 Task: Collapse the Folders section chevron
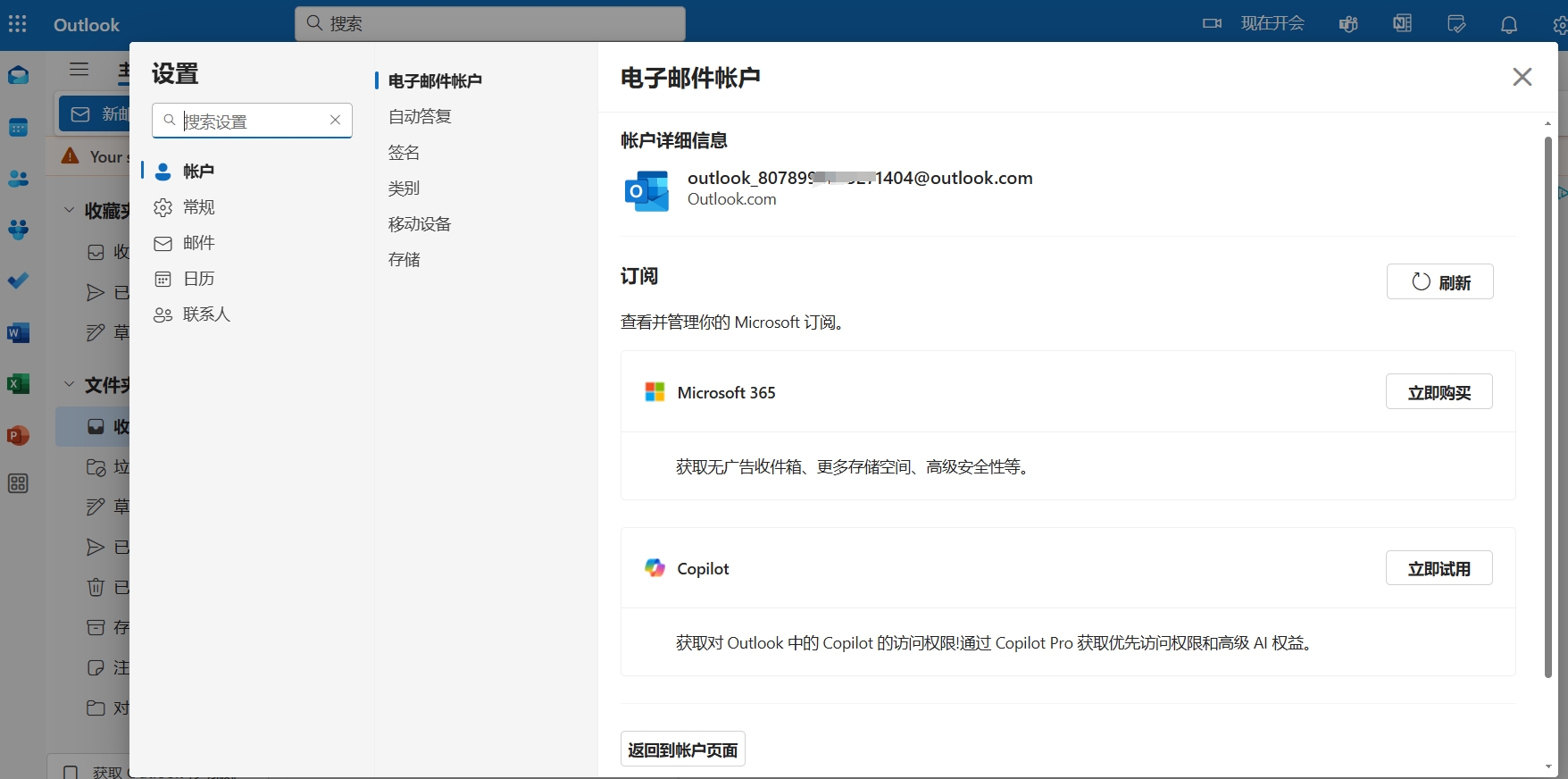pos(69,383)
